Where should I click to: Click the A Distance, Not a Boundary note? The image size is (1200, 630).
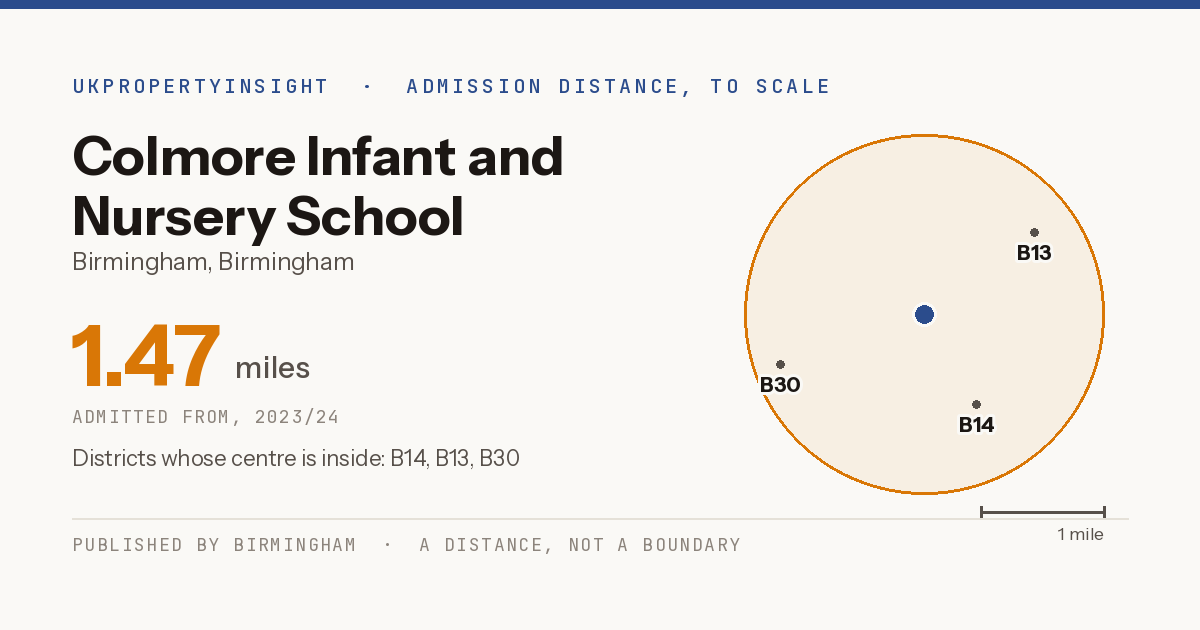(580, 545)
